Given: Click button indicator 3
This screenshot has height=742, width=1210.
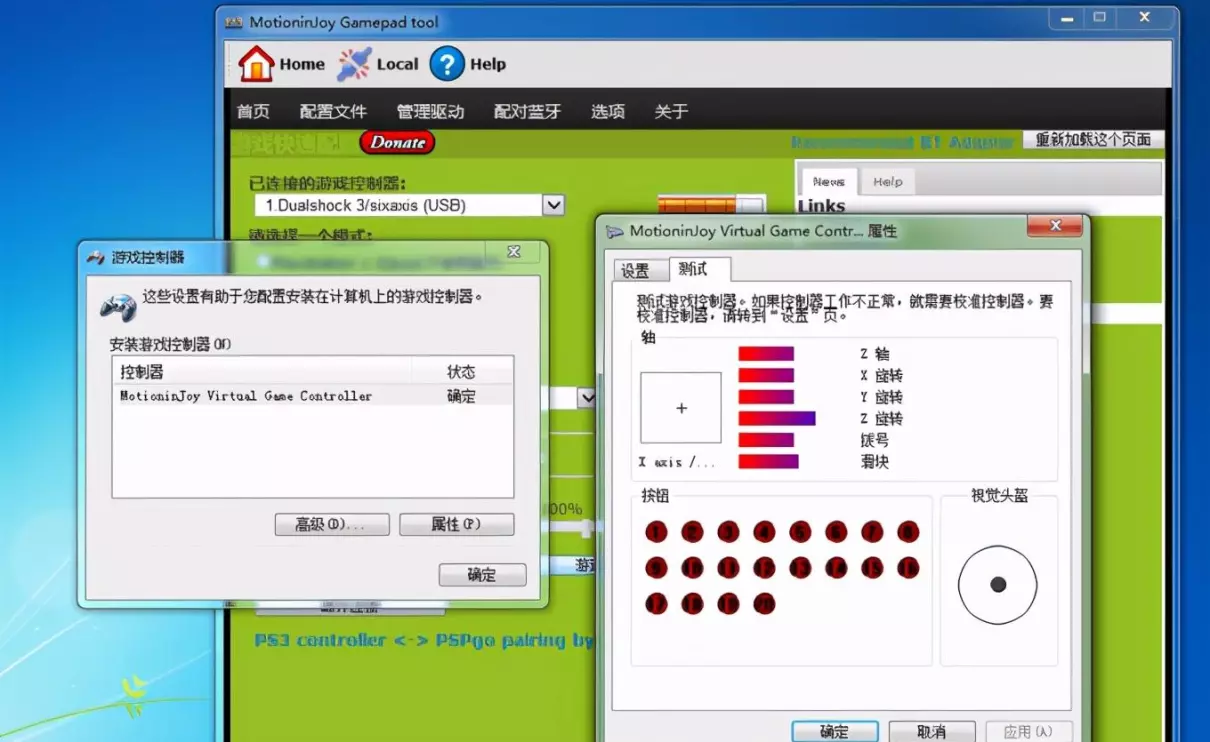Looking at the screenshot, I should (728, 532).
